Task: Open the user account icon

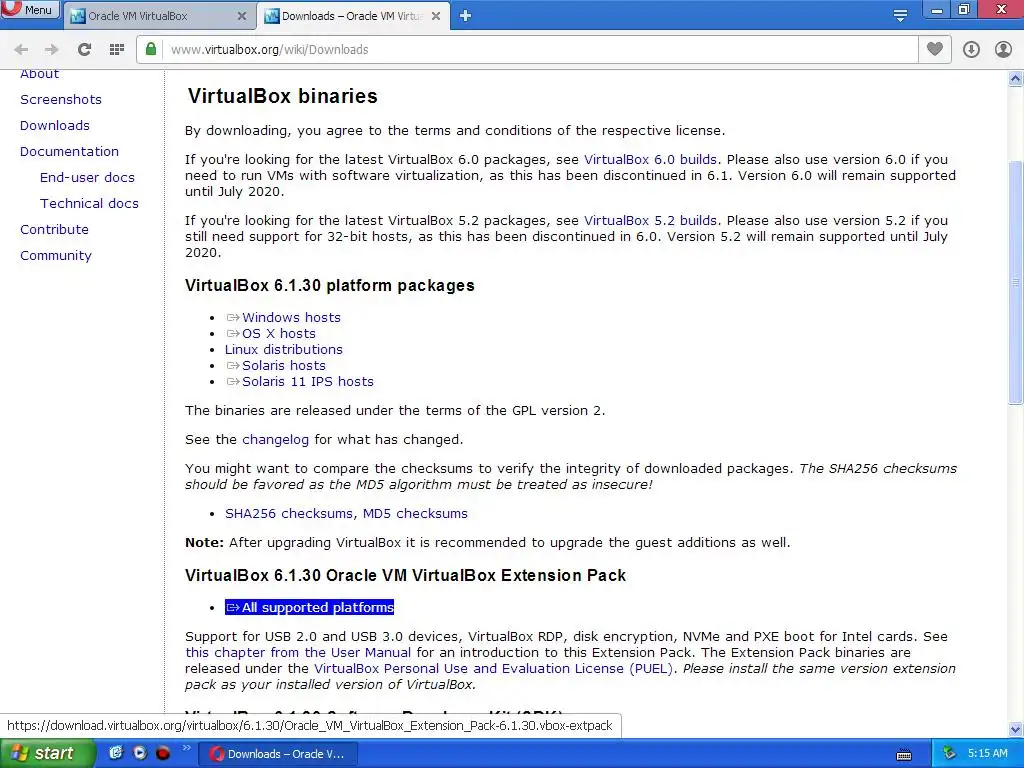Action: 1003,50
